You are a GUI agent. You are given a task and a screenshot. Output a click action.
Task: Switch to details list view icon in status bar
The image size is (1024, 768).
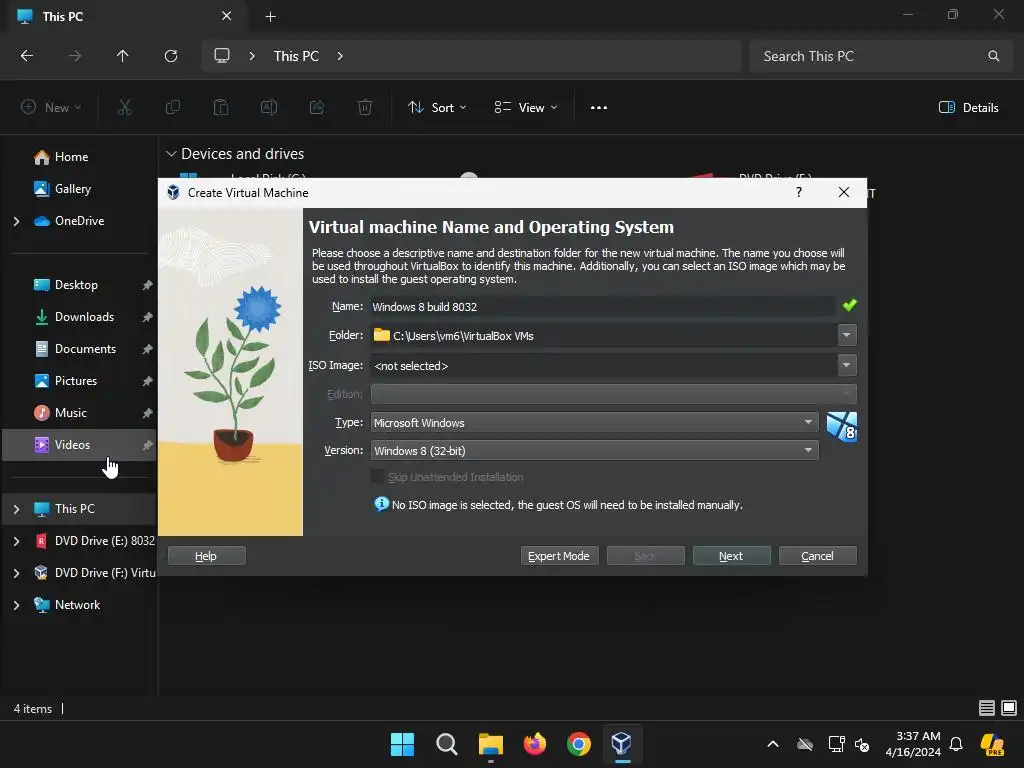(986, 708)
